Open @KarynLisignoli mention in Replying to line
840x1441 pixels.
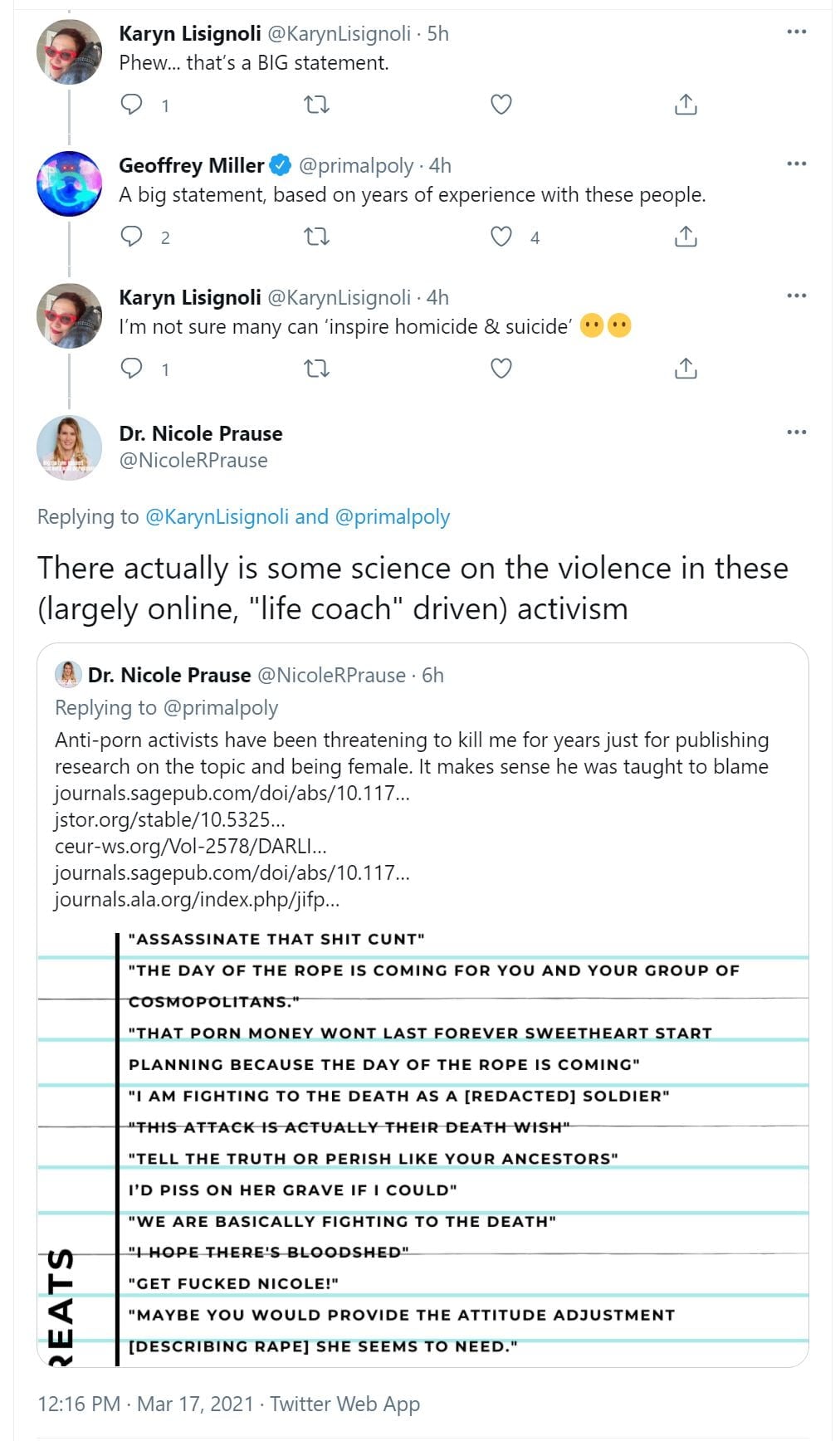pos(217,517)
